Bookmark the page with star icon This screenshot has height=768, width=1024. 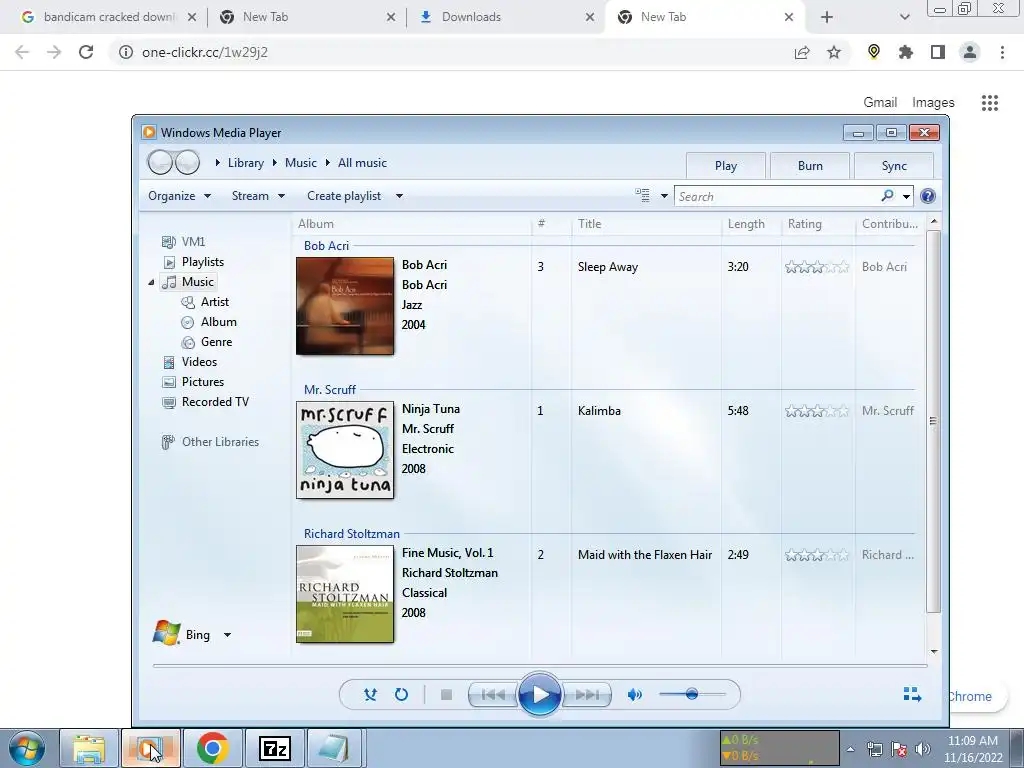(834, 52)
